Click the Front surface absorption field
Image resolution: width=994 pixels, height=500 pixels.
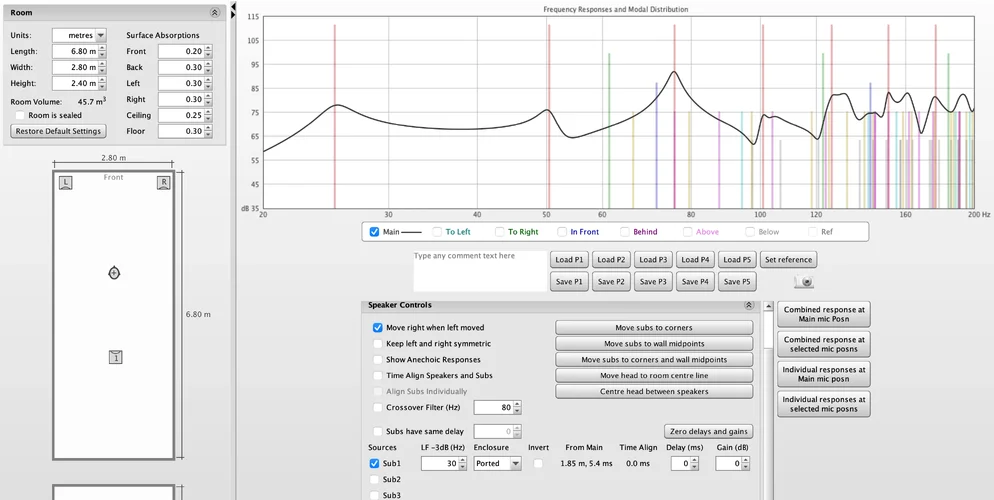click(x=181, y=51)
